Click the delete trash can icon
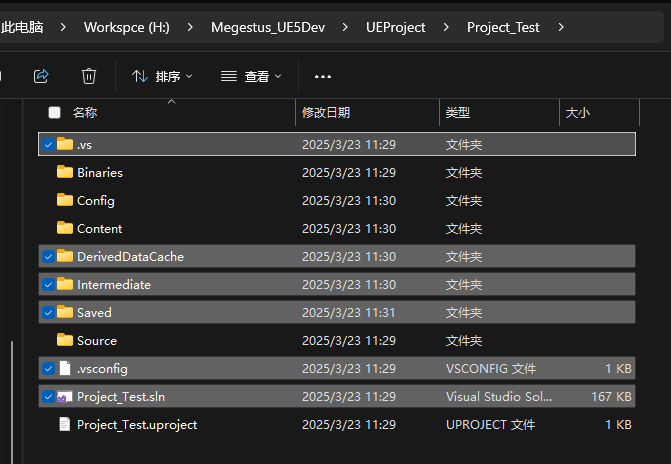This screenshot has height=464, width=671. coord(89,76)
